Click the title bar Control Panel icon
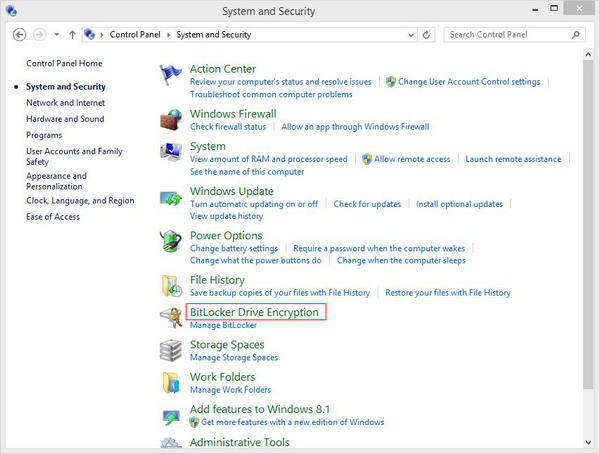Viewport: 600px width, 454px height. pos(11,10)
